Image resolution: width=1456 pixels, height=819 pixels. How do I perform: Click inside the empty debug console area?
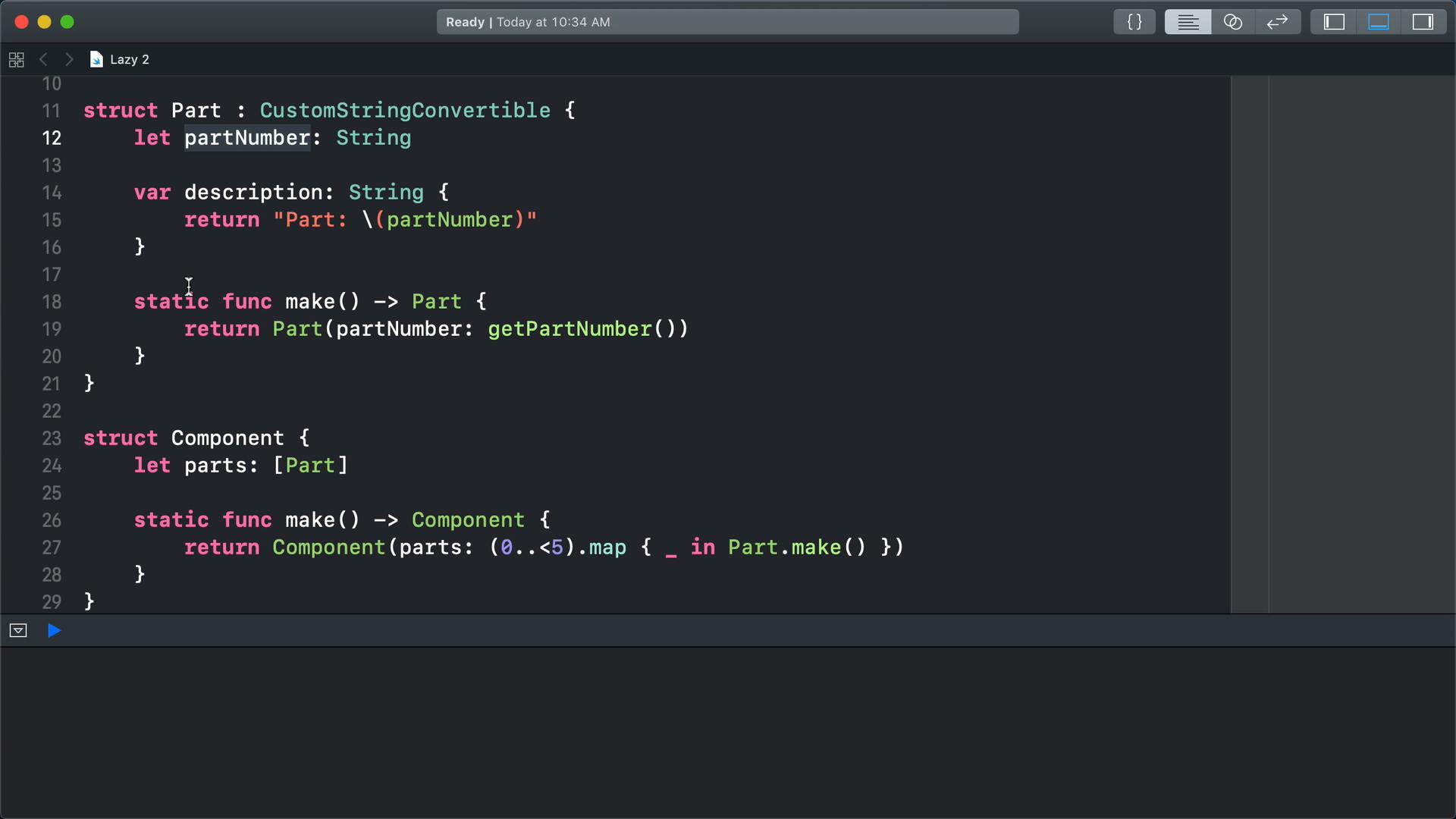[728, 733]
